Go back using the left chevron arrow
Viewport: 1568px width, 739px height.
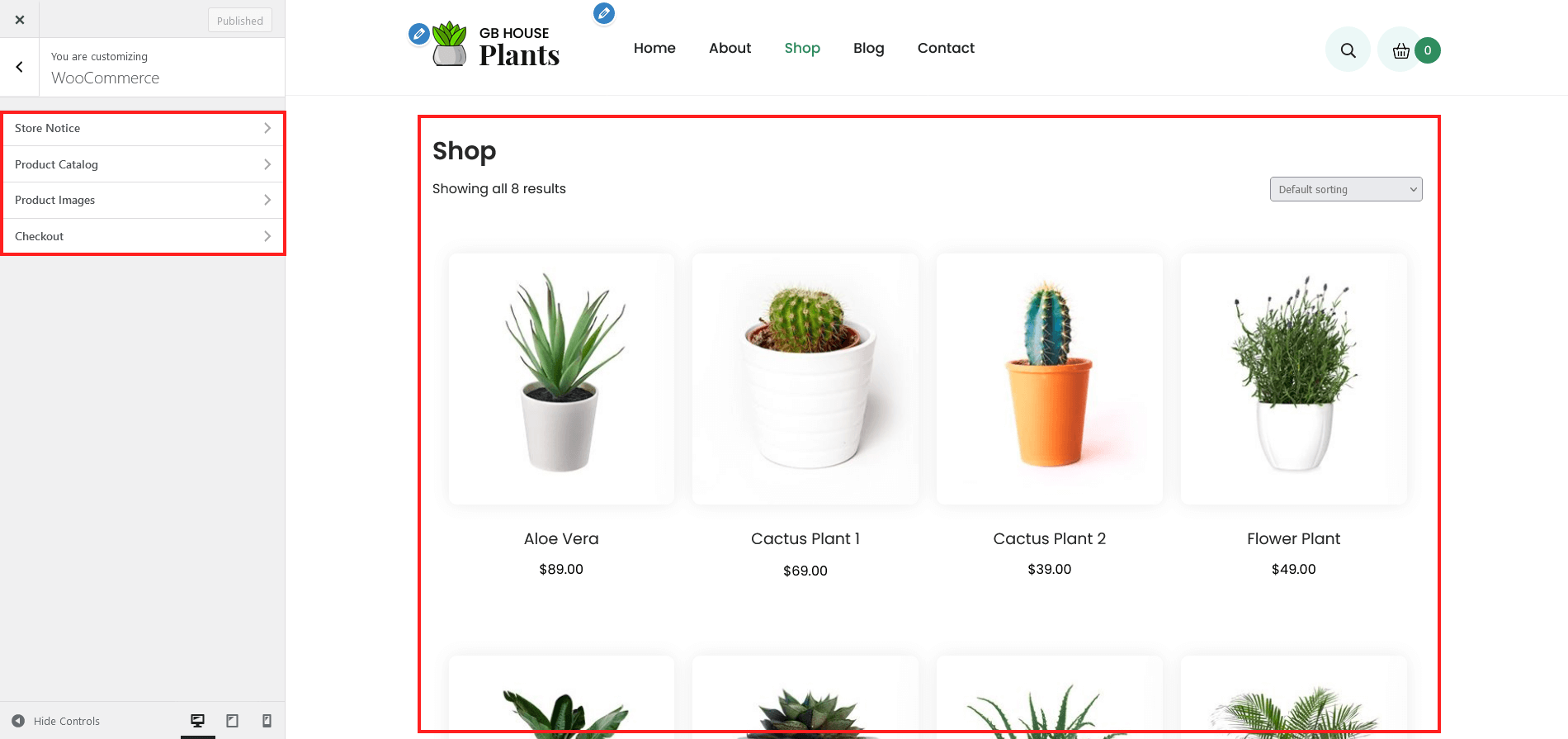pyautogui.click(x=20, y=67)
